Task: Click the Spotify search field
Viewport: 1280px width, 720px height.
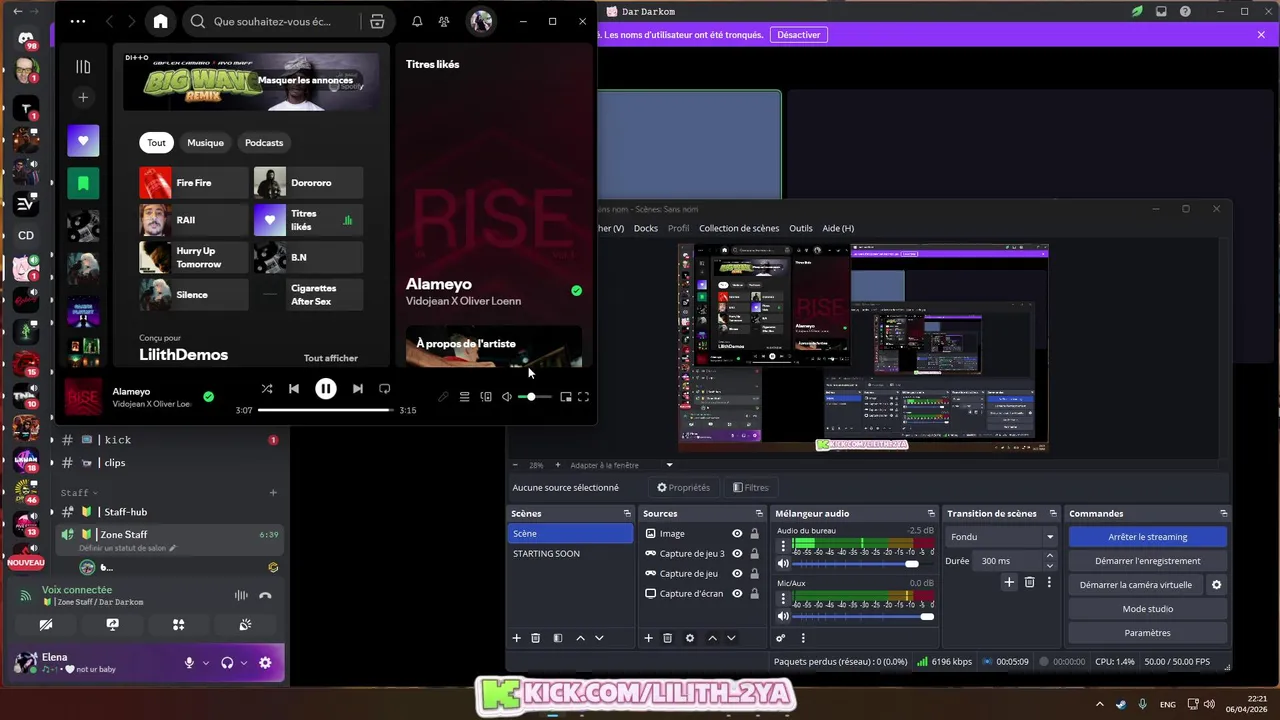Action: [272, 21]
